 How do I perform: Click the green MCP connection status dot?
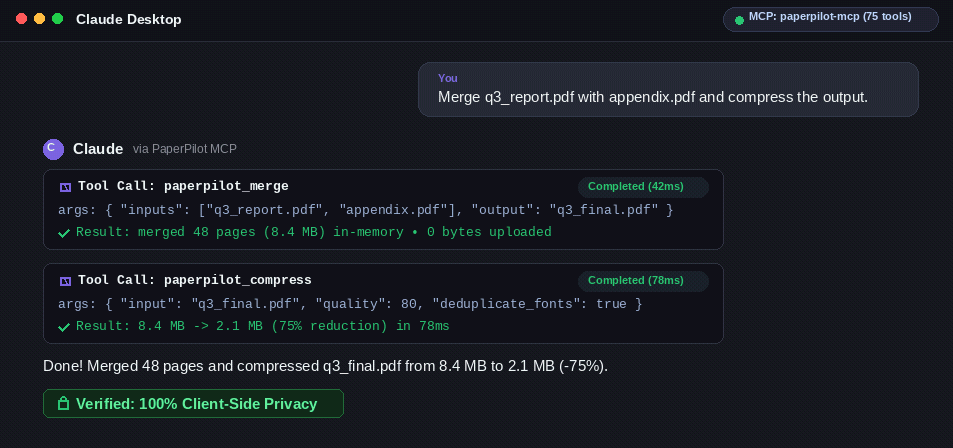[739, 20]
